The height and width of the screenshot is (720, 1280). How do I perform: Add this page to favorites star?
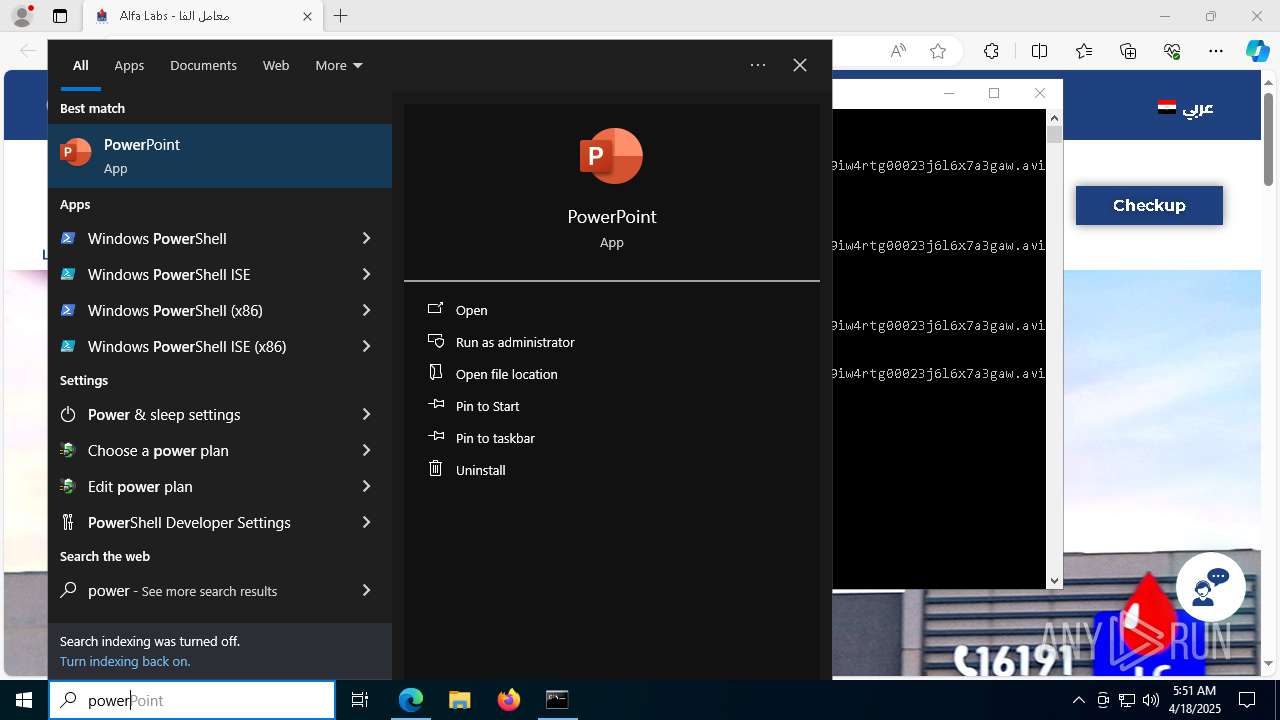pos(937,51)
